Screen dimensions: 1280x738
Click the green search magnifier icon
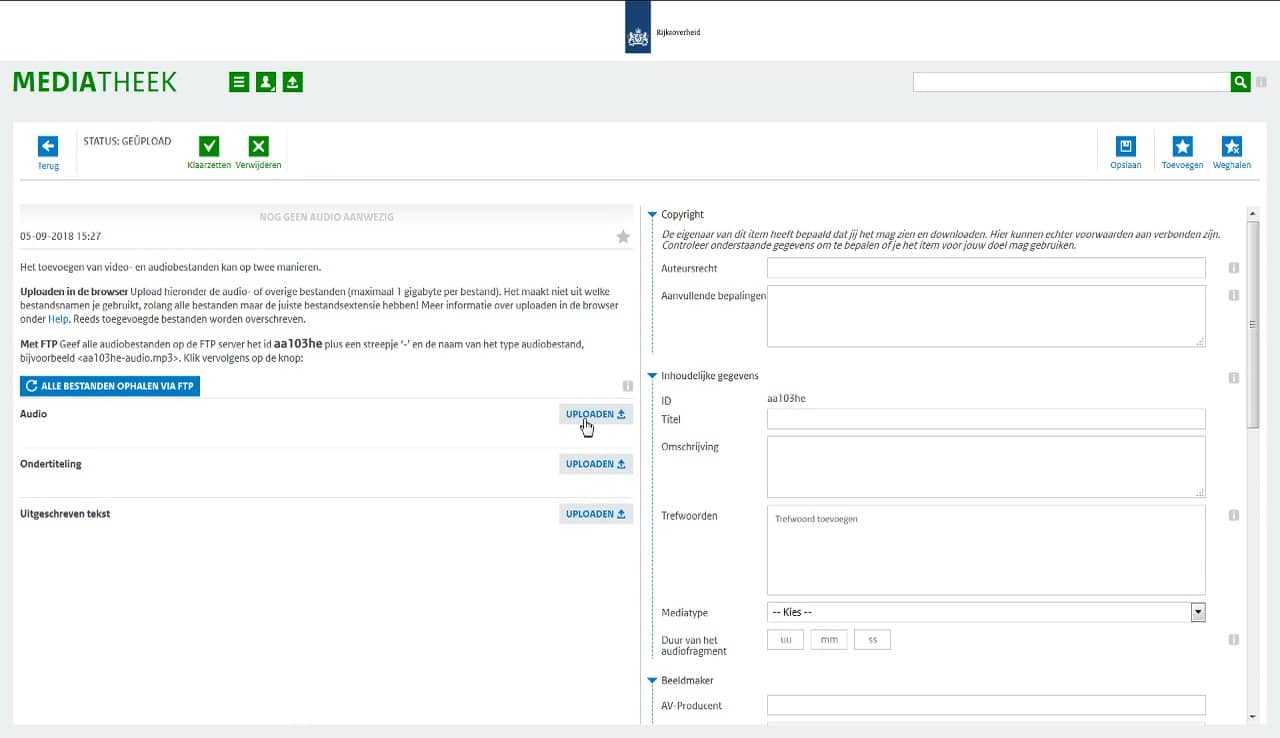coord(1240,82)
